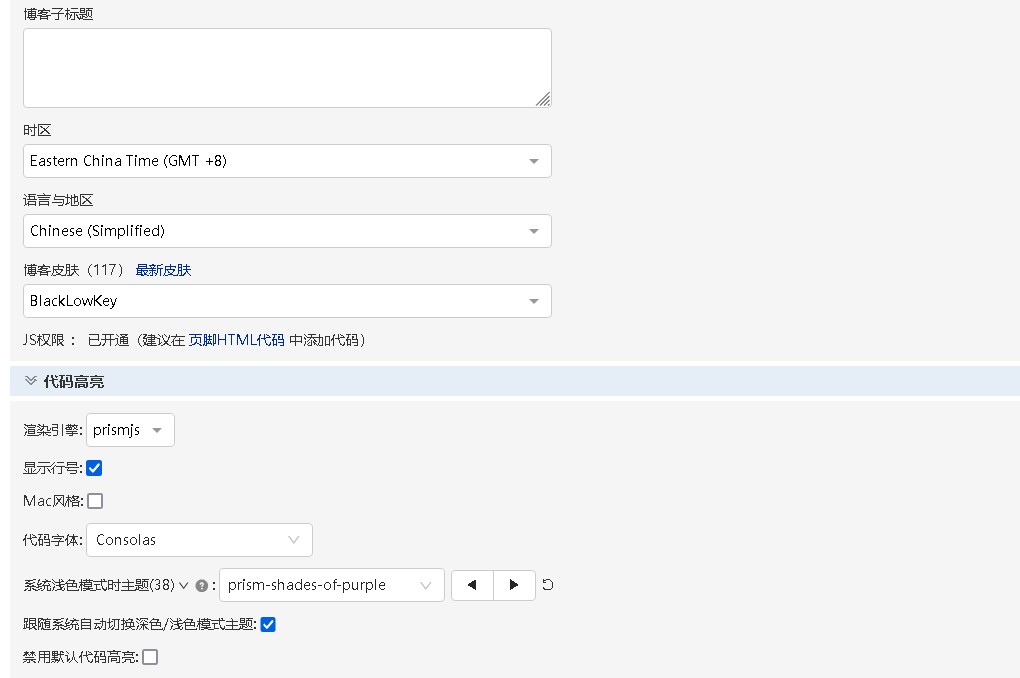Expand the 系统浅色模式时主题 mode chevron
The width and height of the screenshot is (1020, 678).
point(184,586)
